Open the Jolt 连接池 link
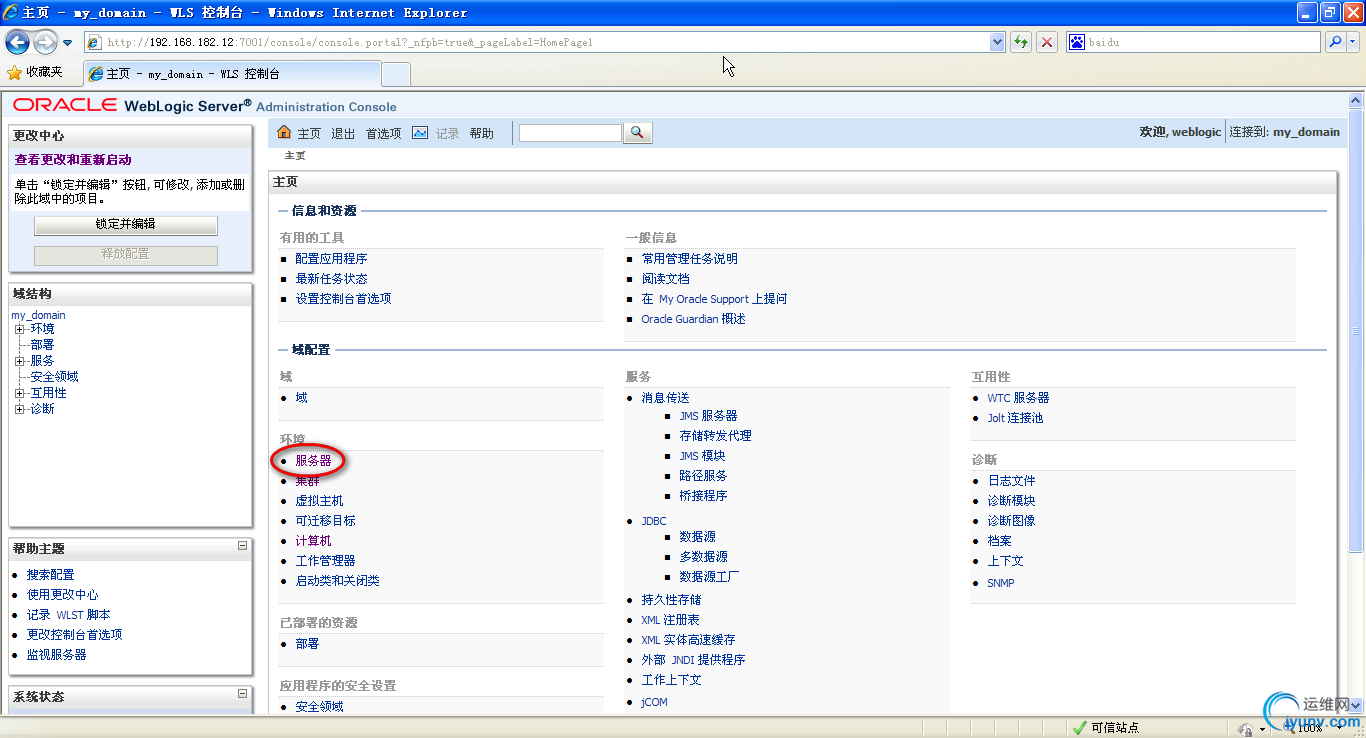 pos(1015,418)
